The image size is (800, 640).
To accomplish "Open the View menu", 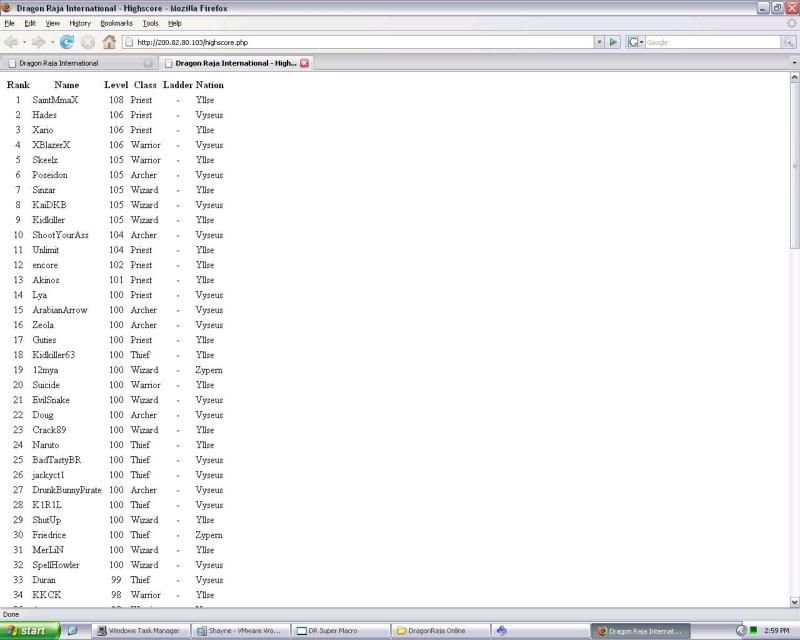I will [53, 23].
